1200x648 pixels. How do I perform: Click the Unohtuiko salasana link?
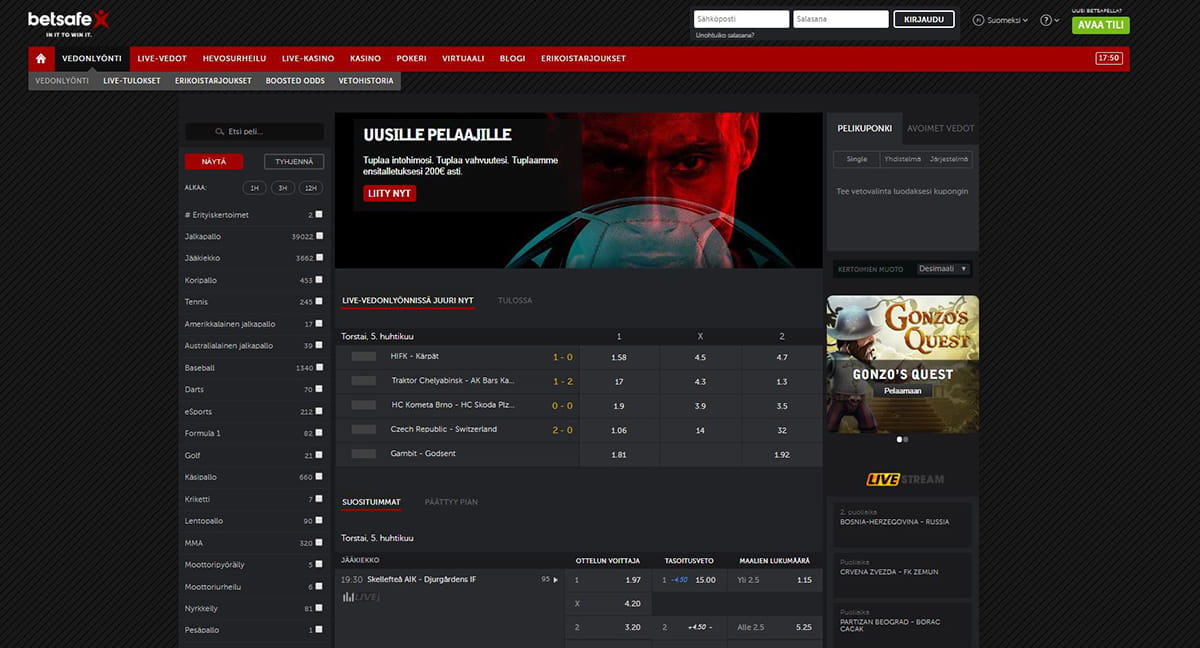[725, 35]
